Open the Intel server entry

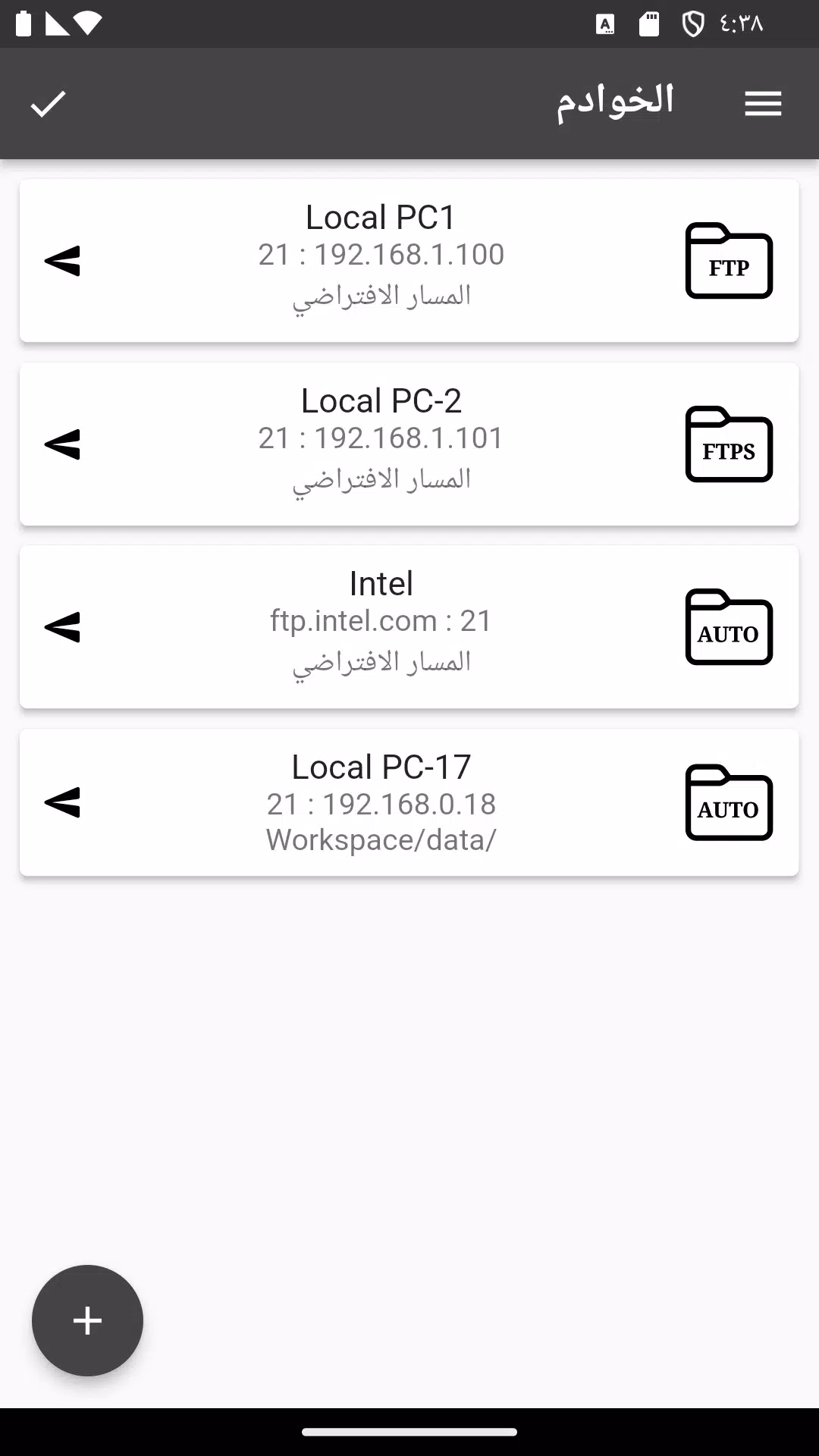pyautogui.click(x=409, y=627)
